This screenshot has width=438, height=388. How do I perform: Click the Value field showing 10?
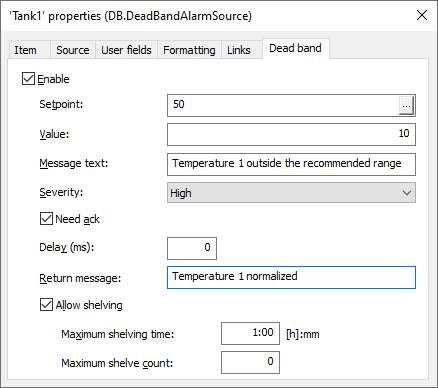(291, 134)
